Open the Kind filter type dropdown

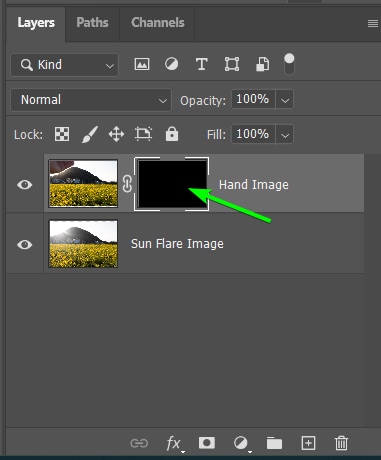click(x=64, y=65)
